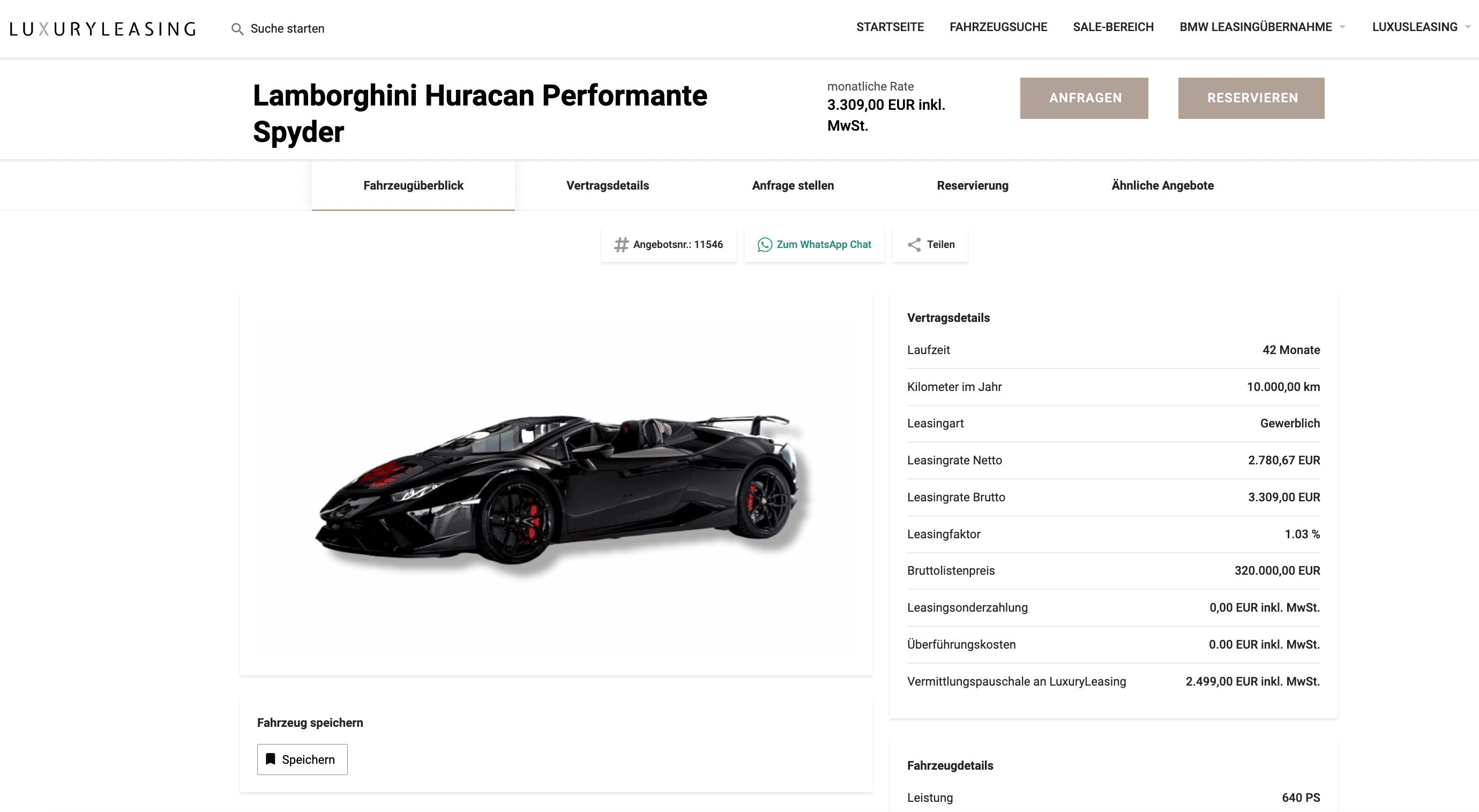Click the 10.000,00 km value
The height and width of the screenshot is (812, 1479).
point(1283,387)
